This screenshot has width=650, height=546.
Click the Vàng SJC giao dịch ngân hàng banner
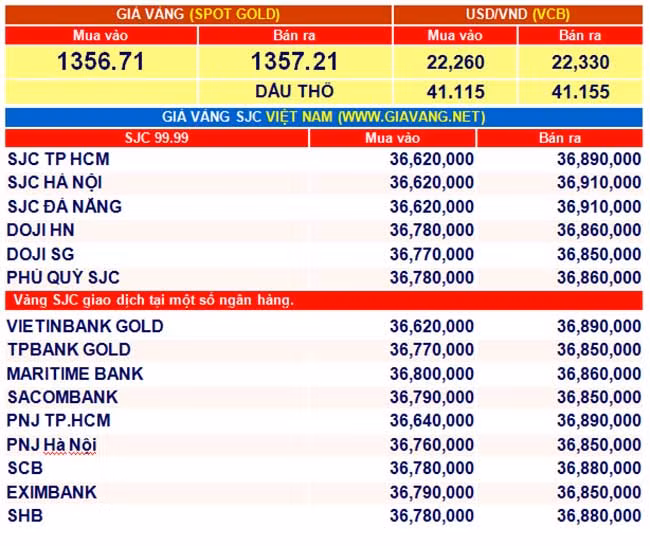click(324, 300)
